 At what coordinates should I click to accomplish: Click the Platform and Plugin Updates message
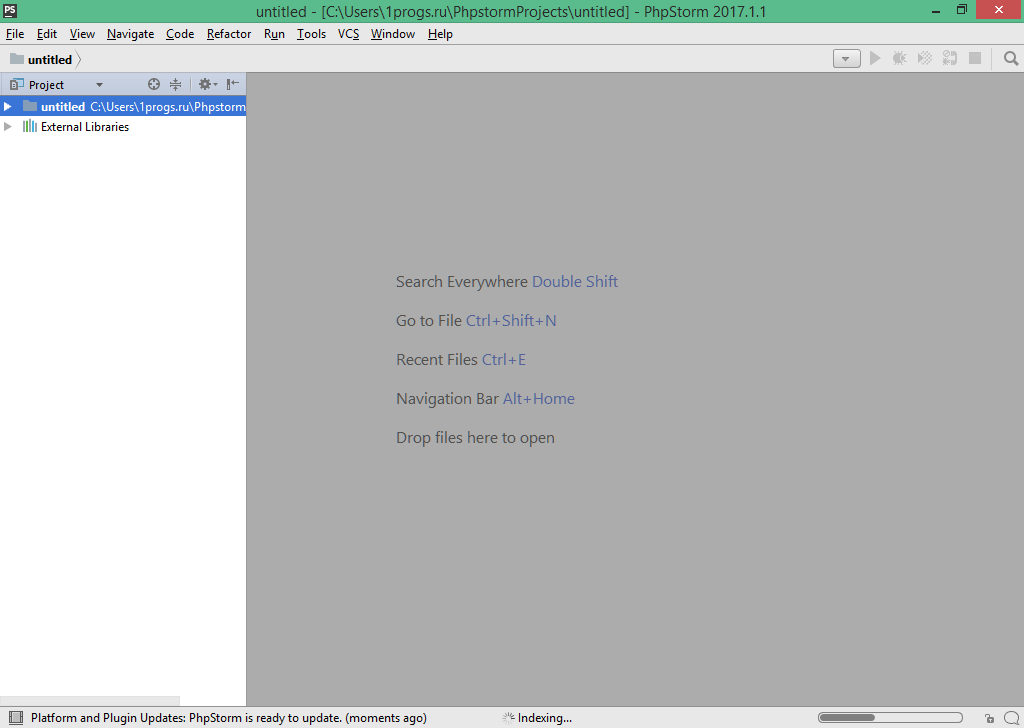point(229,718)
